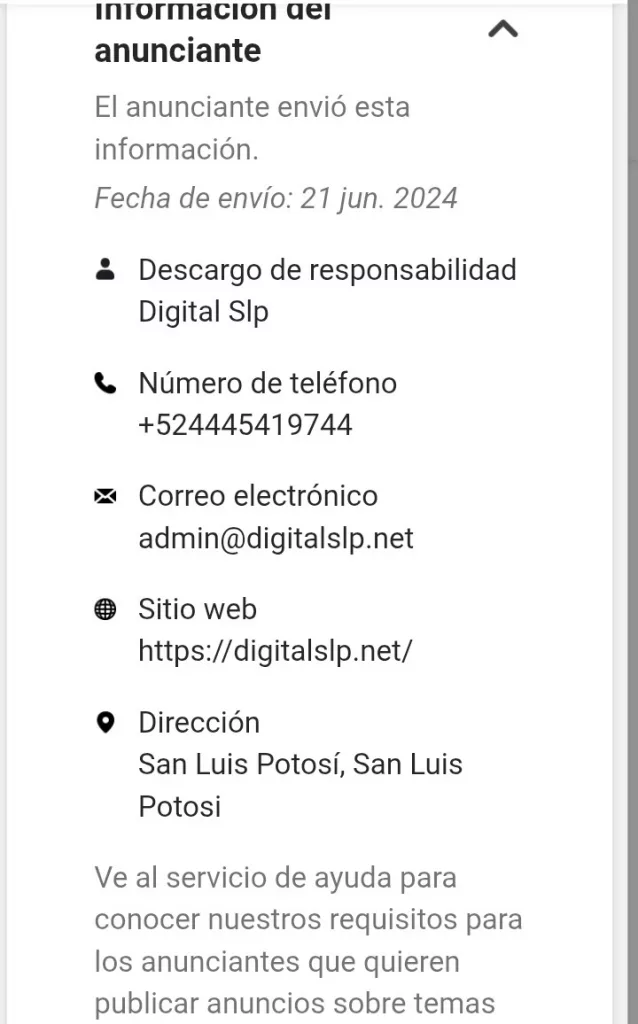Open the https://digitalslp.net/ website link
This screenshot has height=1024, width=638.
point(275,651)
